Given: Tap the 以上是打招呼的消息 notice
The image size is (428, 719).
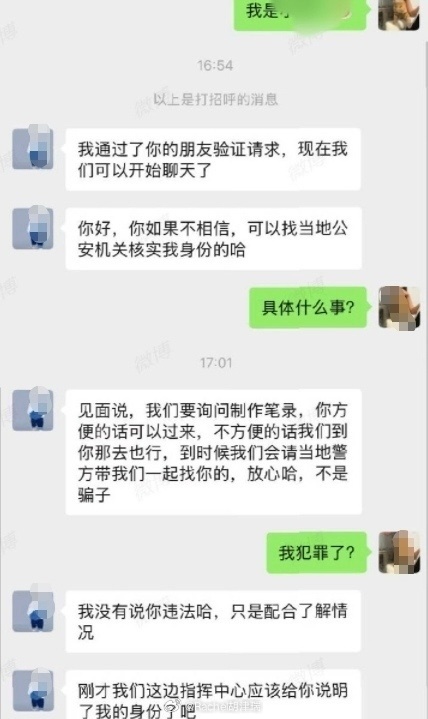Looking at the screenshot, I should [215, 99].
